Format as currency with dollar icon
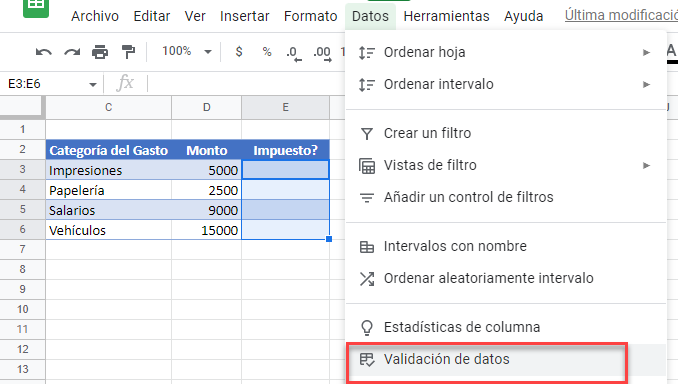This screenshot has width=678, height=384. tap(239, 52)
